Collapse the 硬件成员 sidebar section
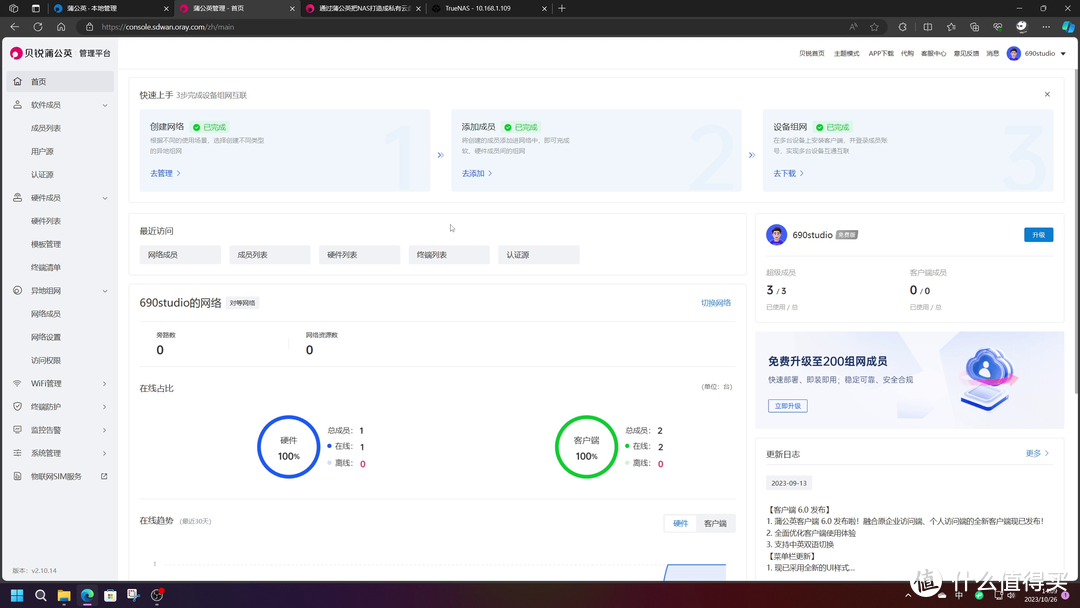The width and height of the screenshot is (1080, 608). pos(104,198)
